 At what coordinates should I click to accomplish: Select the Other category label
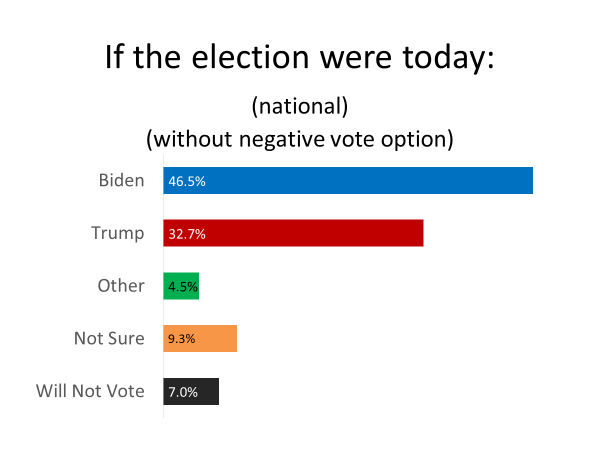pyautogui.click(x=121, y=286)
